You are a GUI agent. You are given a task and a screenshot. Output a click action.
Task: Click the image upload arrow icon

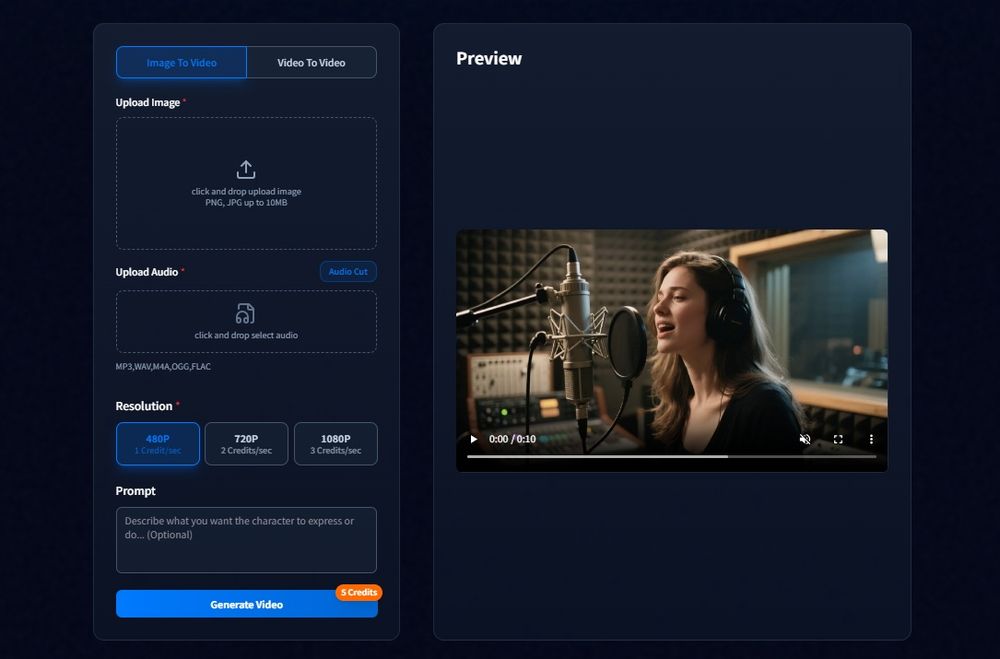pyautogui.click(x=246, y=168)
